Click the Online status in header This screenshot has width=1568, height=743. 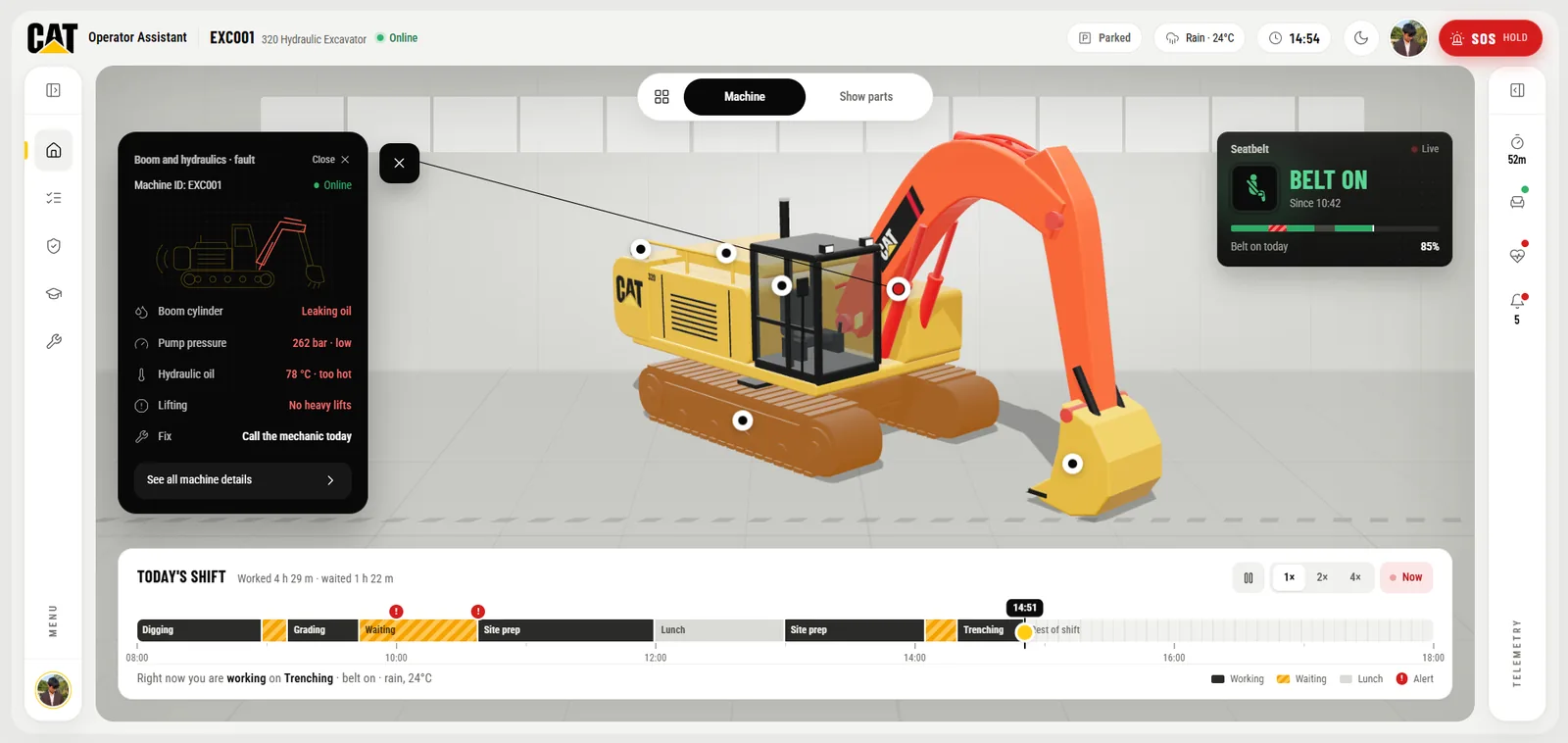[x=397, y=38]
